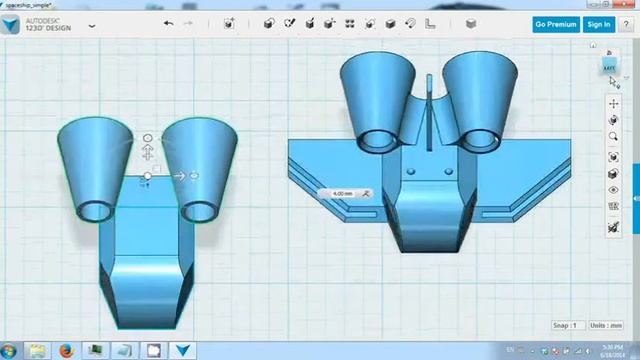Open the Units: mm setting
The width and height of the screenshot is (640, 360).
click(606, 325)
